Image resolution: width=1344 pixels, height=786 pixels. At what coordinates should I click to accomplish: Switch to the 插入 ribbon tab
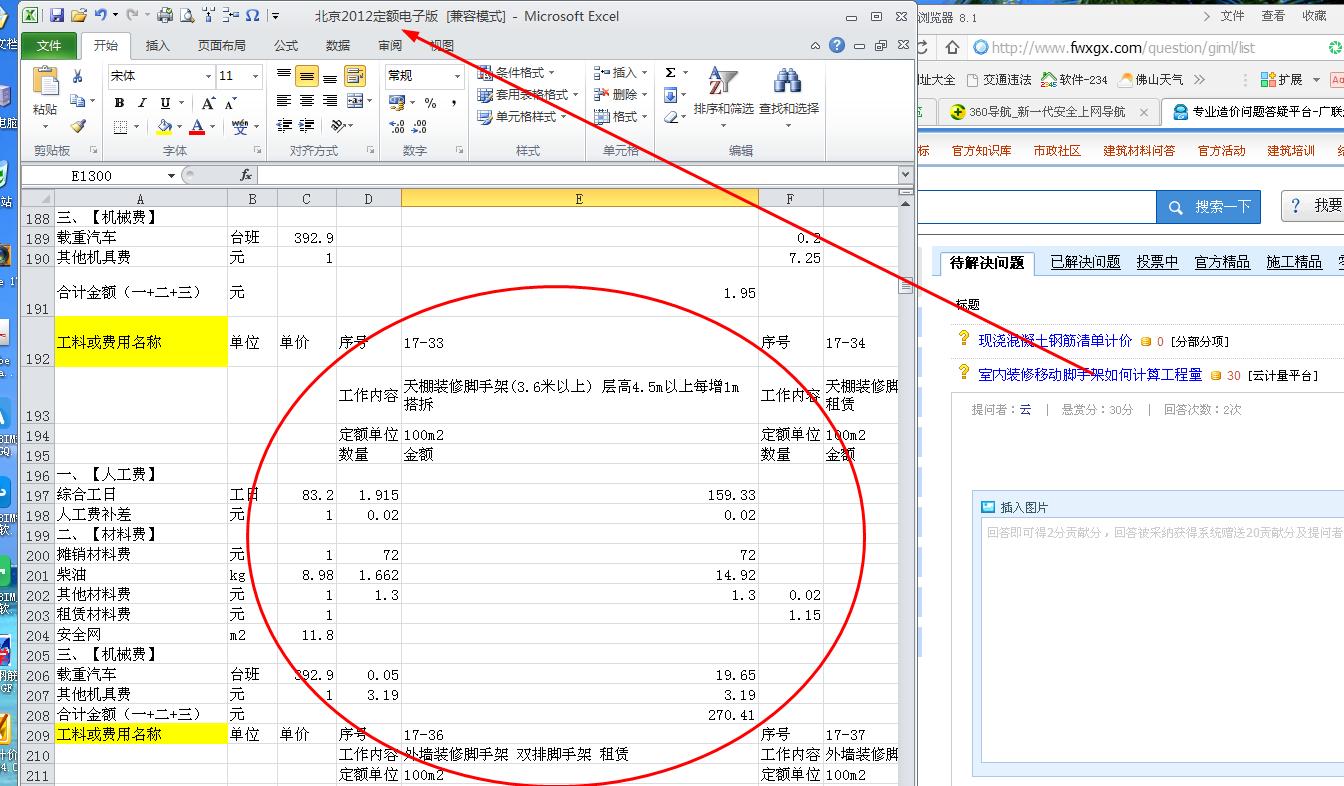(157, 45)
